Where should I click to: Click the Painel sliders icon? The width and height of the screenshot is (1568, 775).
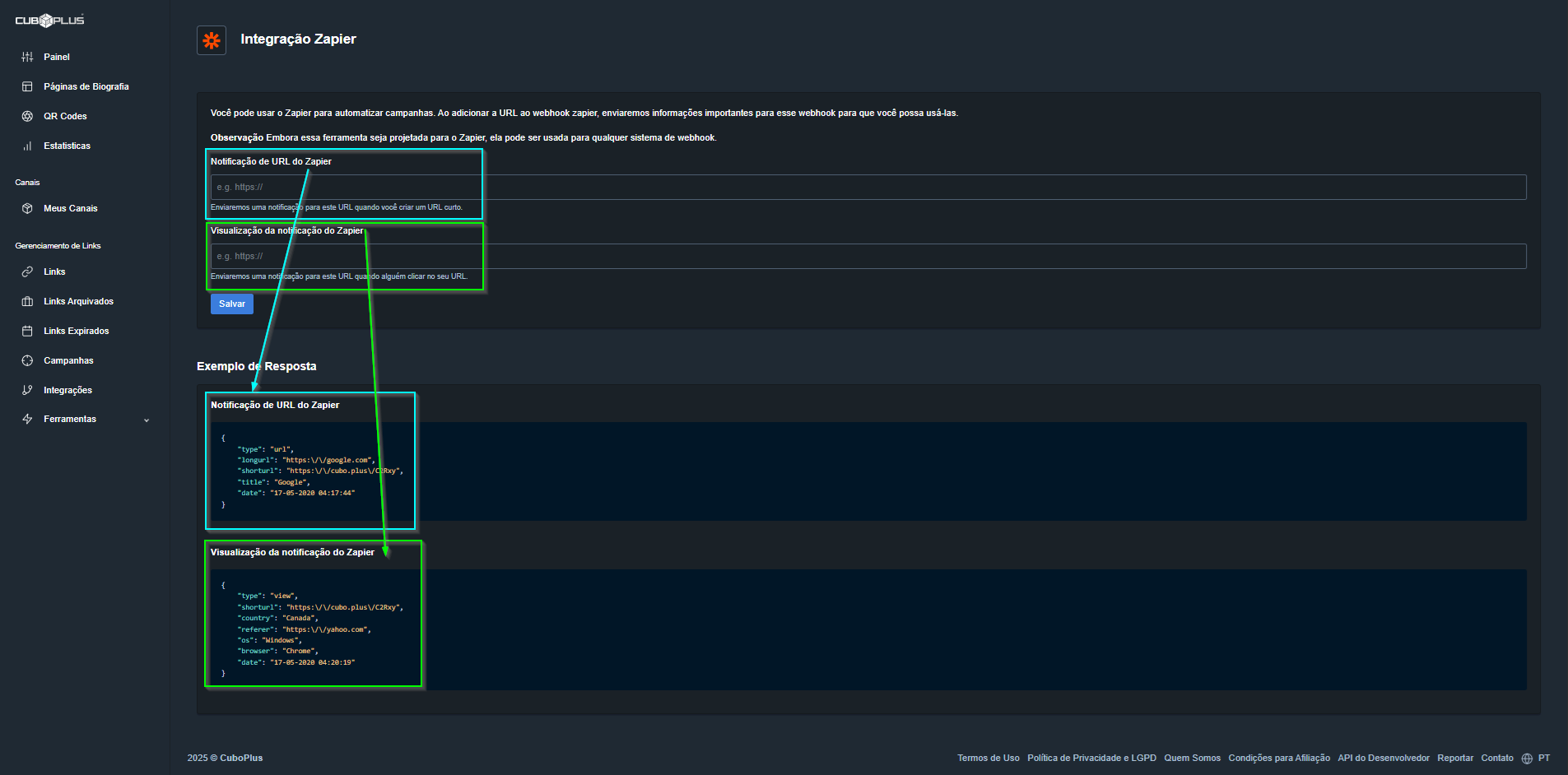pos(27,57)
